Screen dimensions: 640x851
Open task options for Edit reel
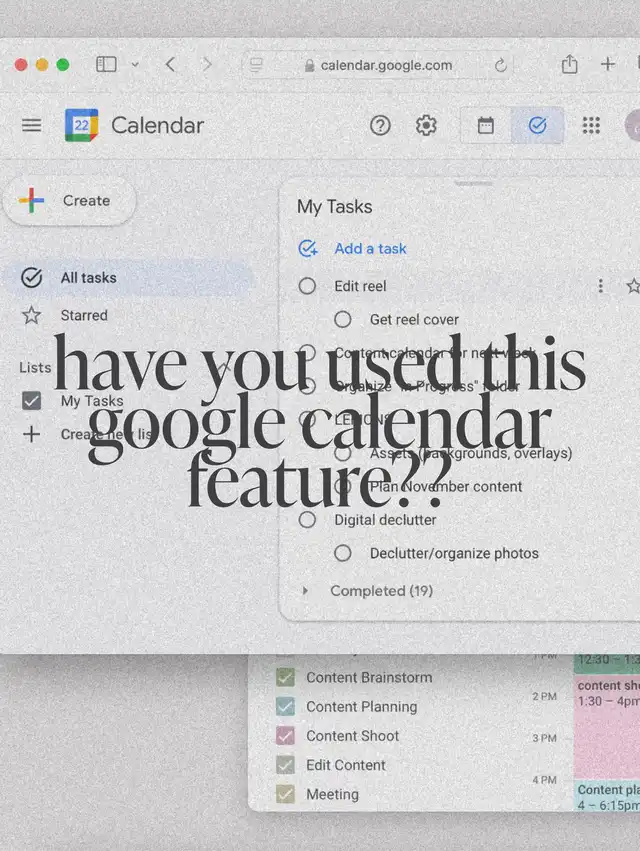600,286
